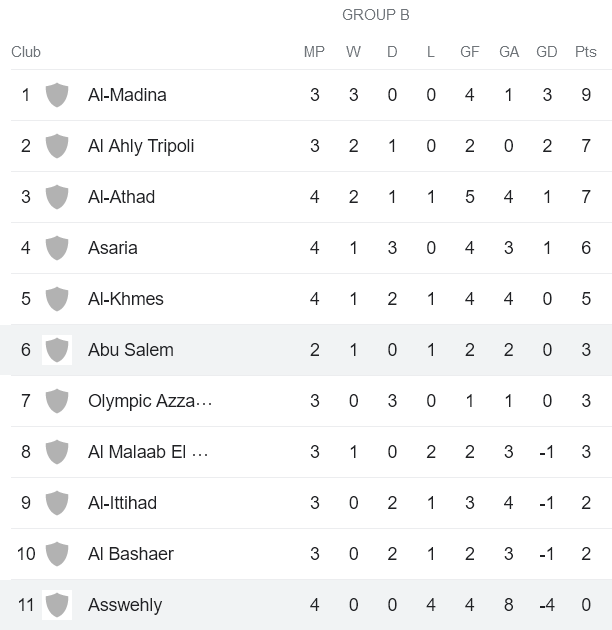Image resolution: width=612 pixels, height=630 pixels.
Task: Click the Al Bashaer club name
Action: 131,554
